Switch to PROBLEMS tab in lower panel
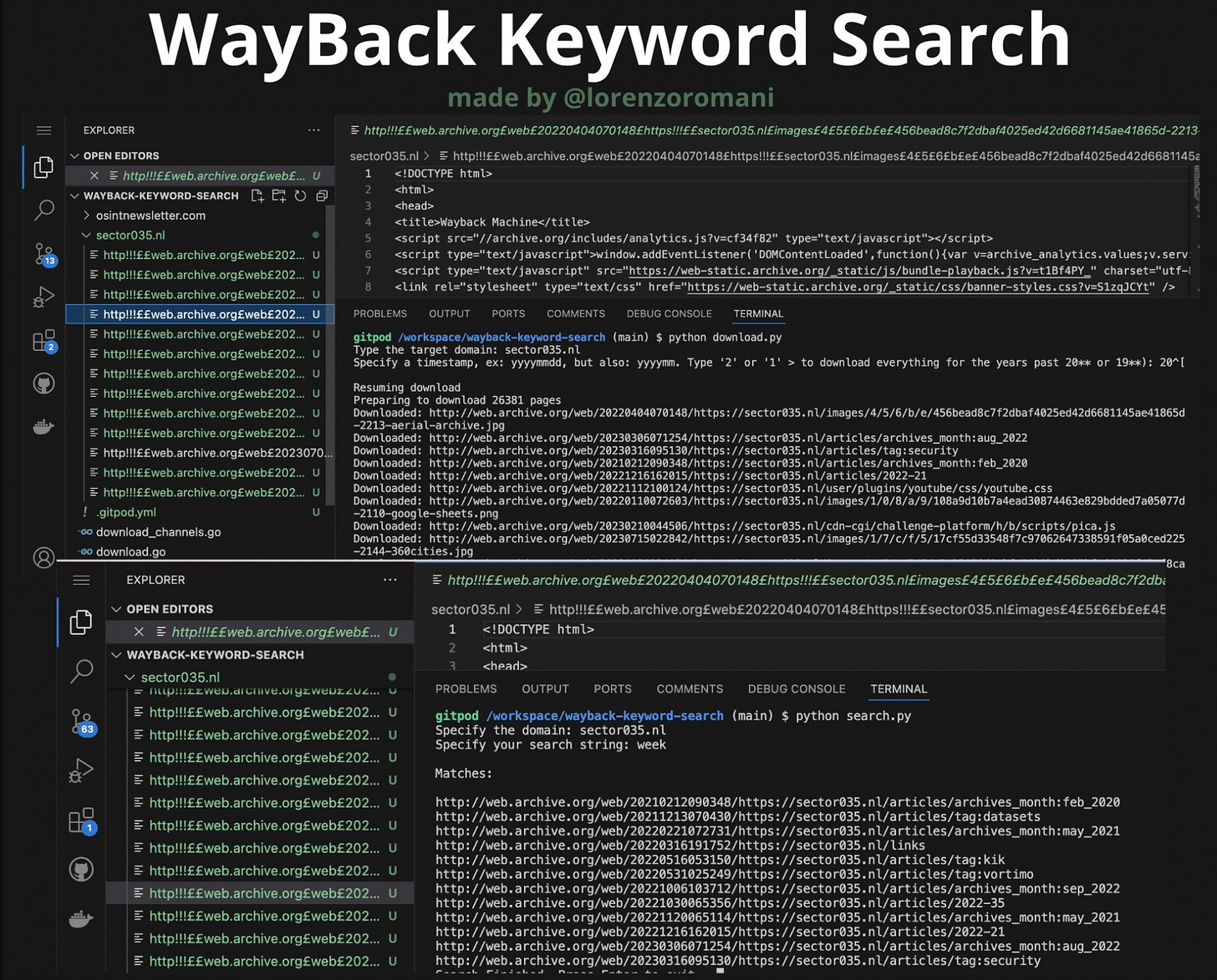 466,689
